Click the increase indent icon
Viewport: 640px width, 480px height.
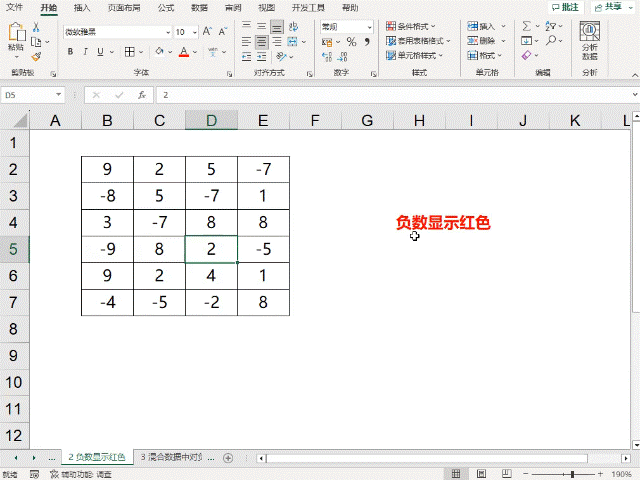tap(262, 57)
